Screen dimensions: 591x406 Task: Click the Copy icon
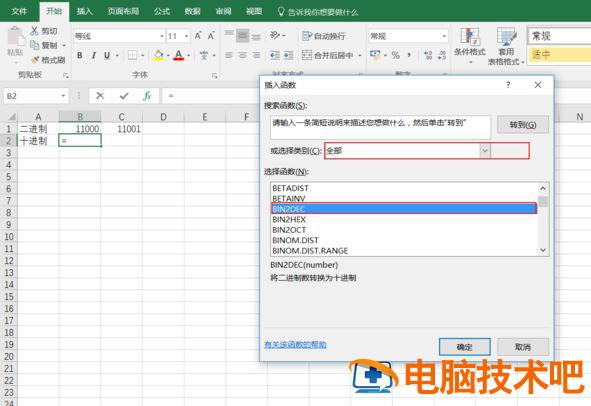[x=34, y=45]
